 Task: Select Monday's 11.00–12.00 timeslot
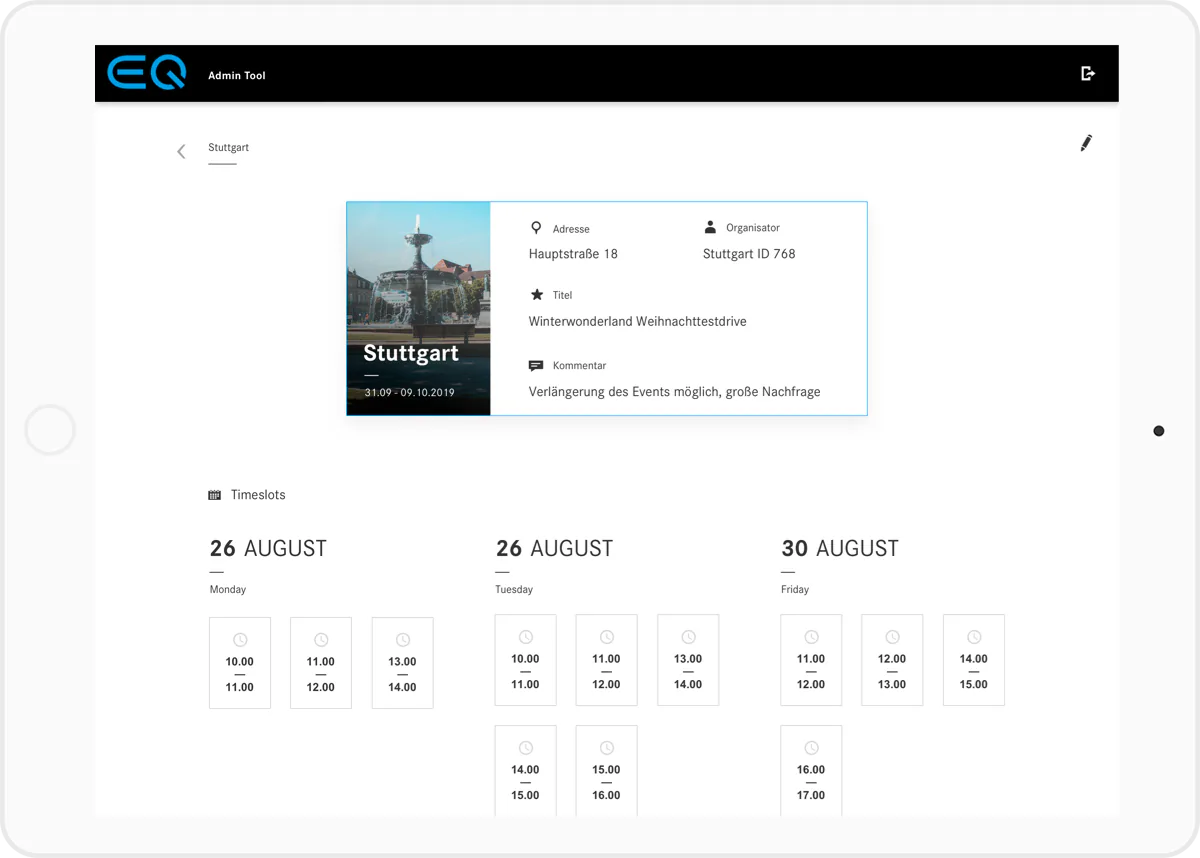point(321,663)
